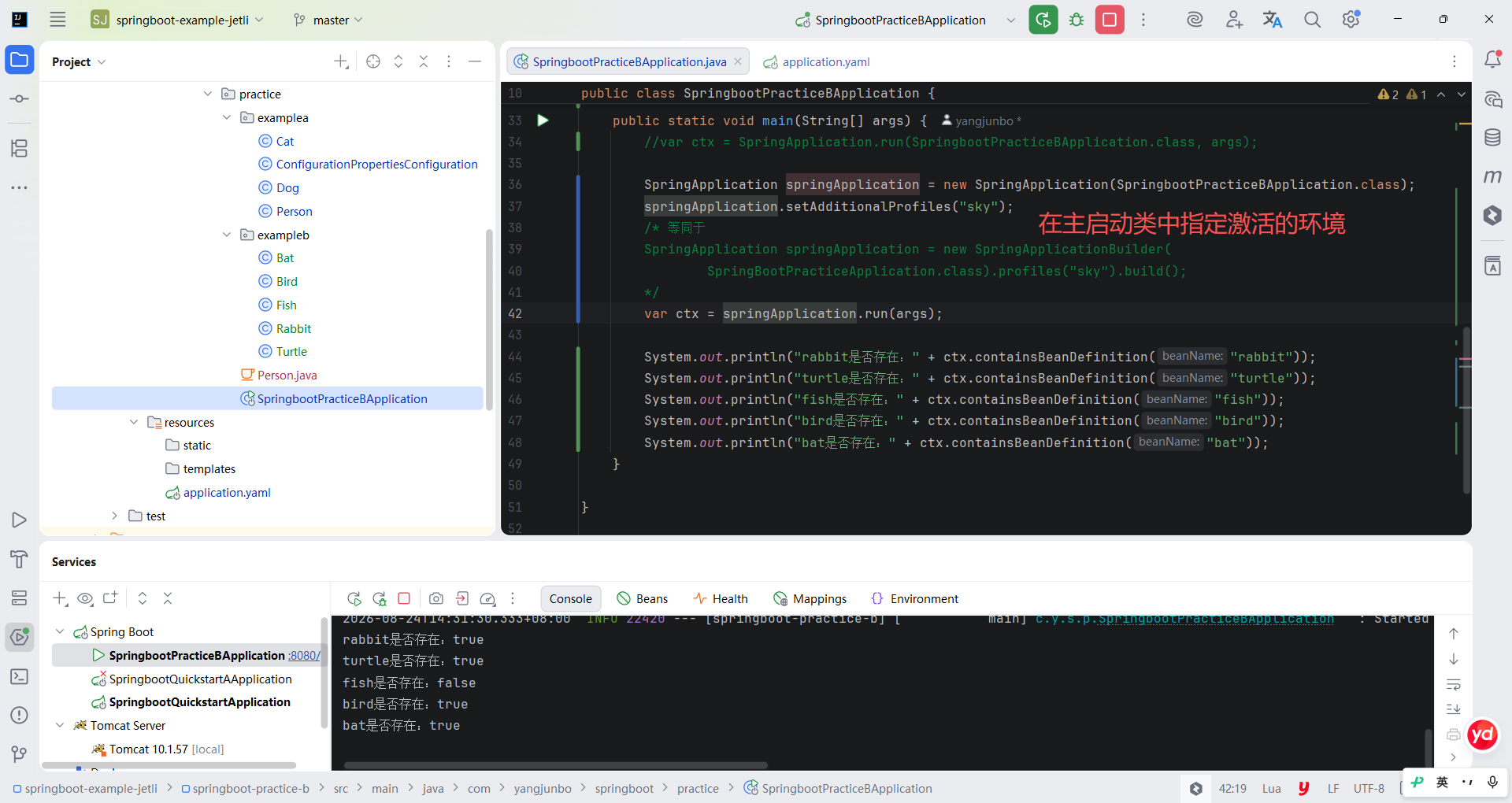Toggle soft-wrap in the console
1512x803 pixels.
click(x=1454, y=684)
